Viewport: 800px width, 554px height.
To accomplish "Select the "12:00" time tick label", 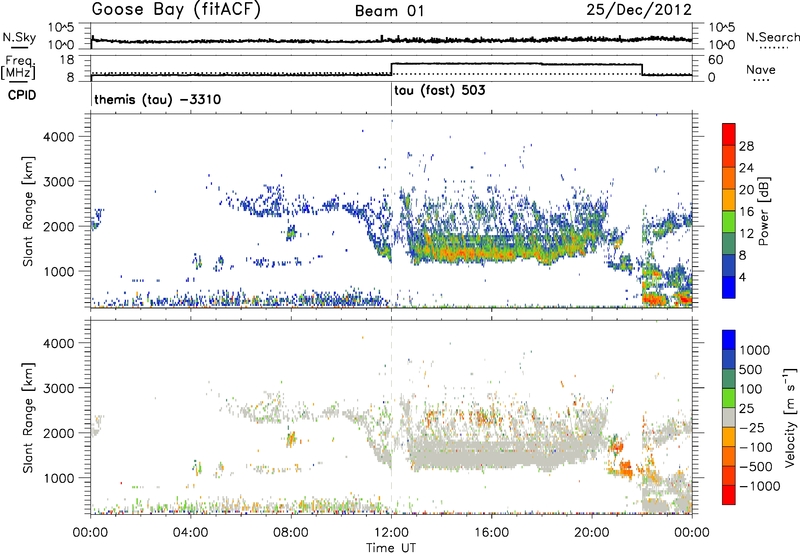I will click(x=391, y=533).
